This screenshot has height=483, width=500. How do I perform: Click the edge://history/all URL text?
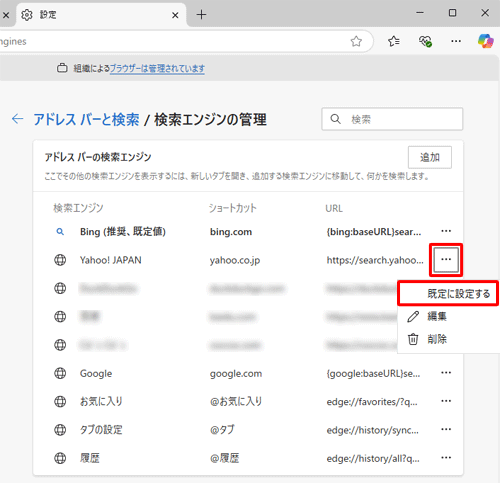[373, 458]
